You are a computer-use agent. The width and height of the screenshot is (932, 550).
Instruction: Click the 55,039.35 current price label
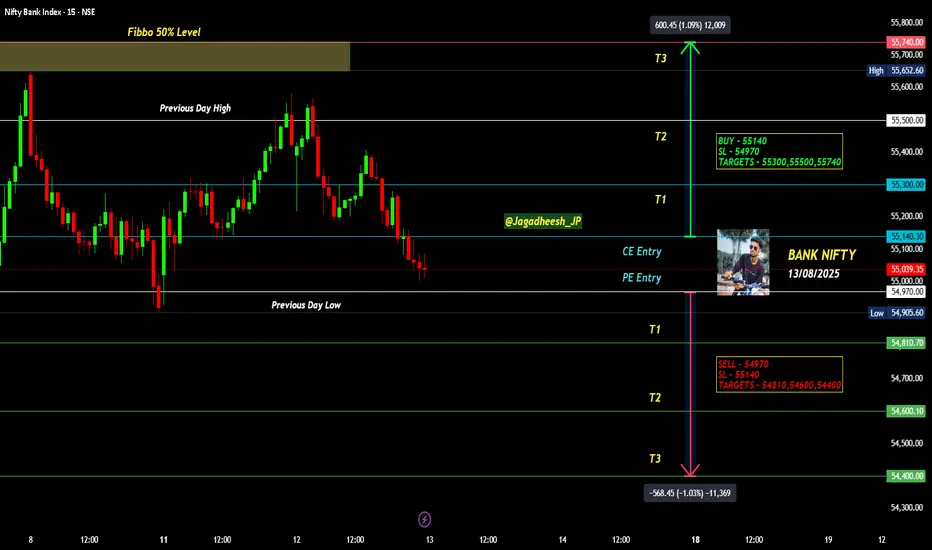click(906, 269)
